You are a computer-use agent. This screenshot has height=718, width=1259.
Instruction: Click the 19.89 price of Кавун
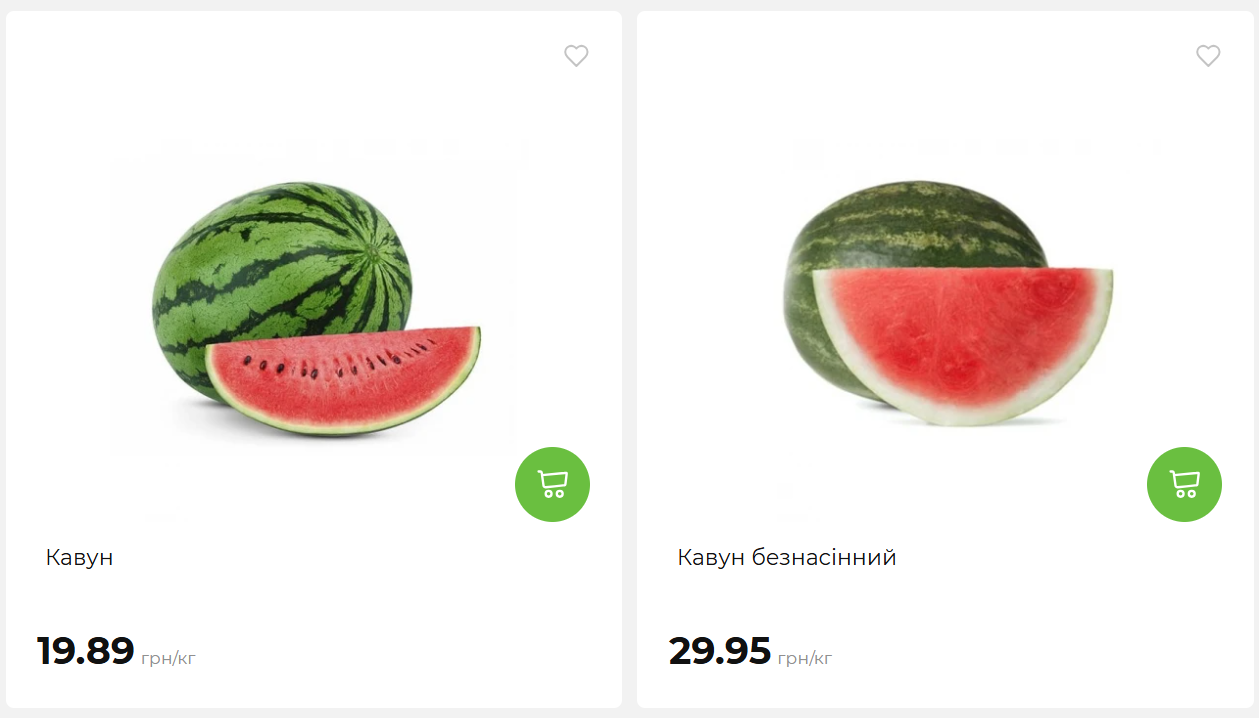[85, 651]
